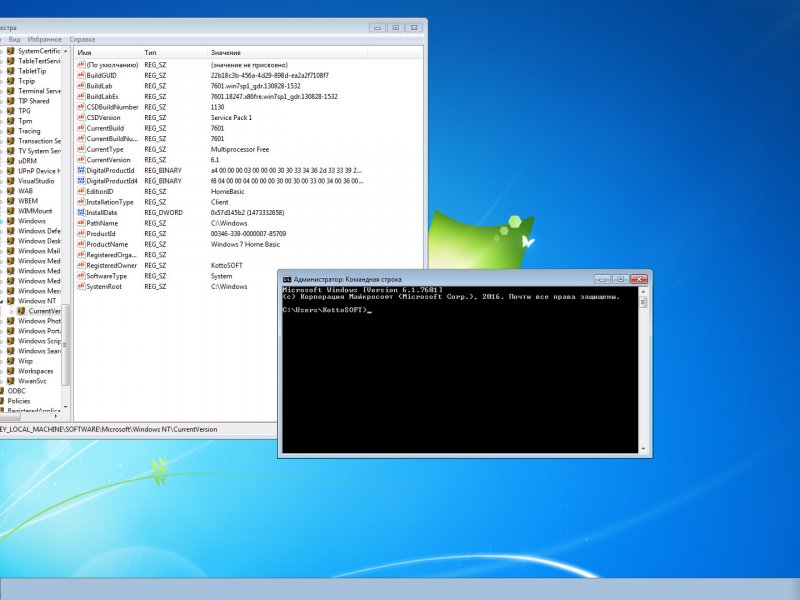Open the Справка menu
This screenshot has width=800, height=600.
[82, 39]
